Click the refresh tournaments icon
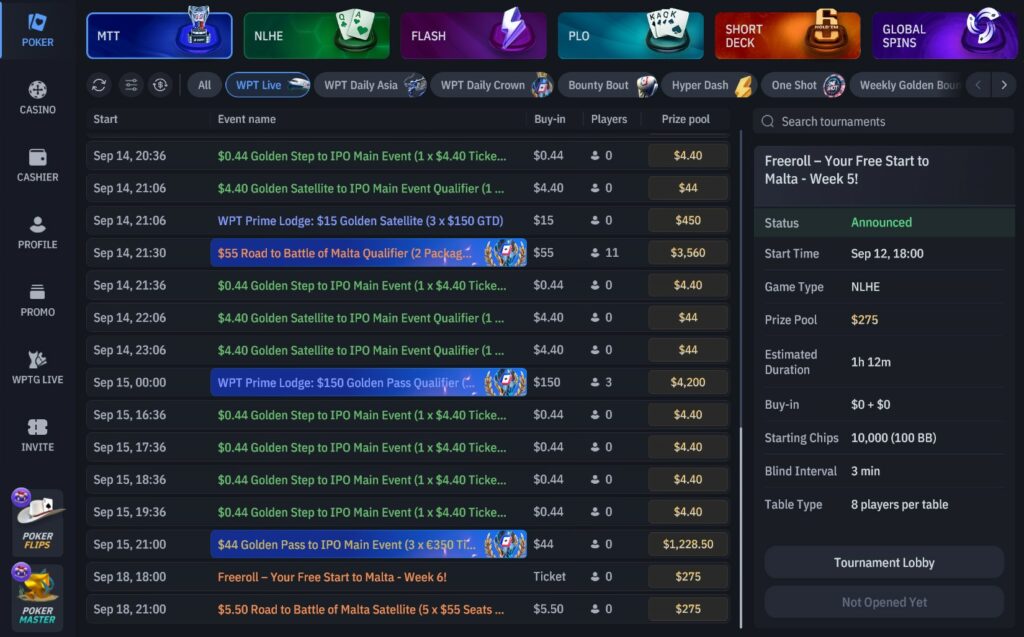This screenshot has height=637, width=1024. pyautogui.click(x=98, y=85)
